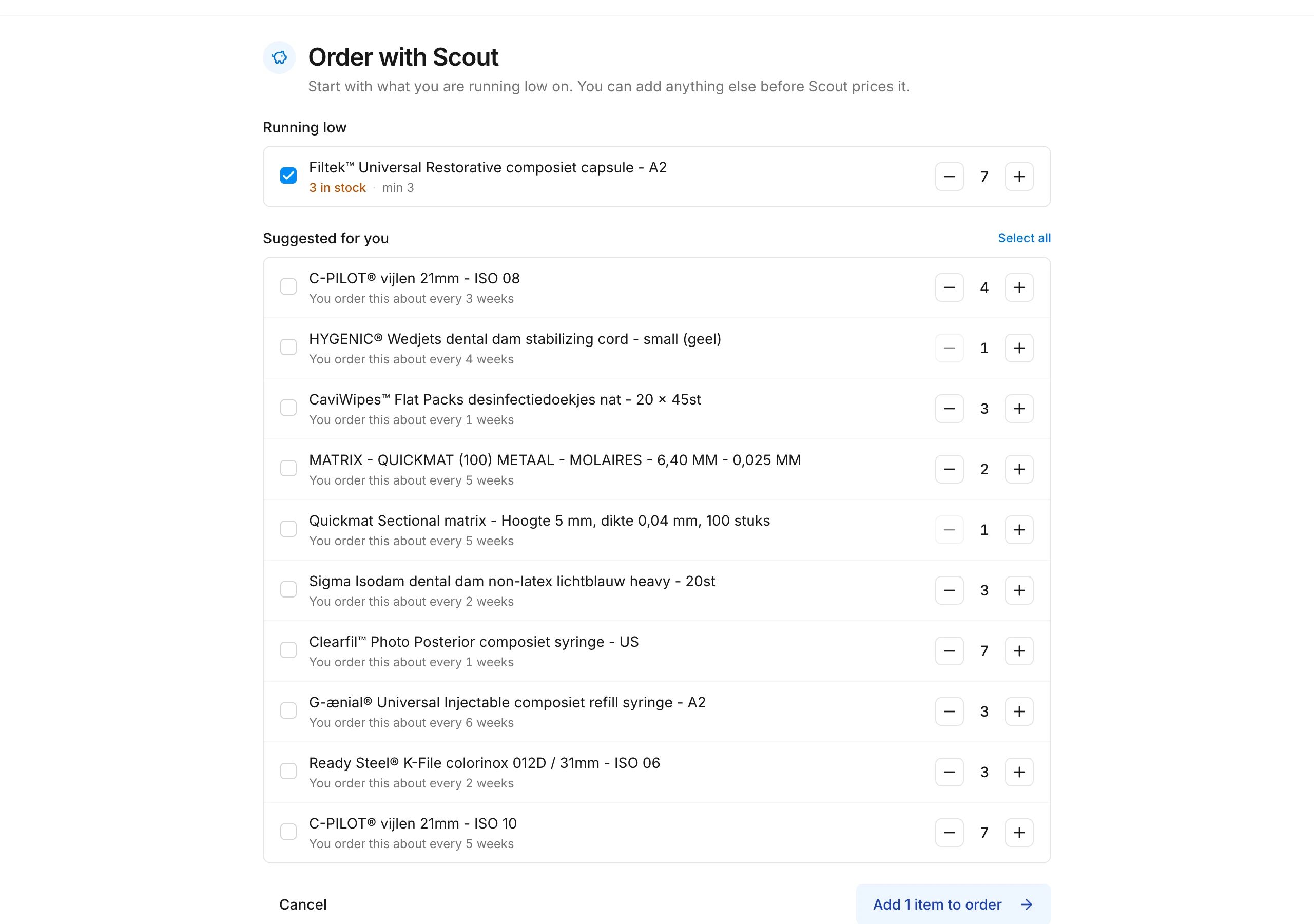Image resolution: width=1314 pixels, height=924 pixels.
Task: Decrease C-PILOT ISO 10 quantity
Action: point(949,833)
